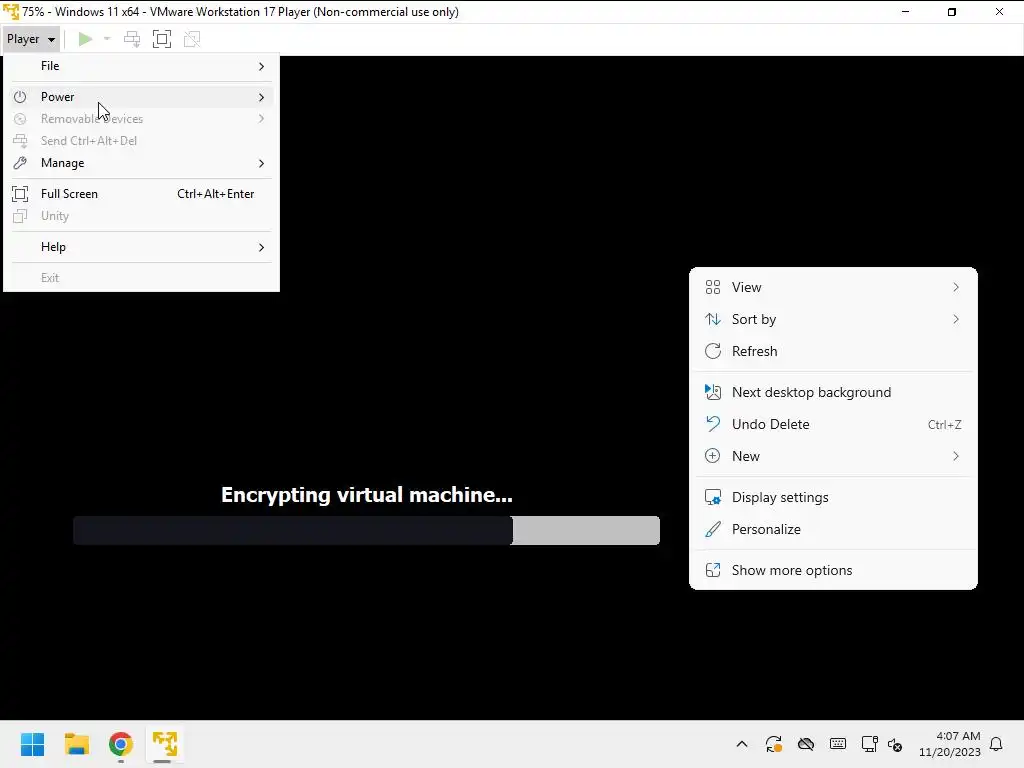Screen dimensions: 1024x768
Task: Click the encrypting progress bar
Action: (366, 530)
